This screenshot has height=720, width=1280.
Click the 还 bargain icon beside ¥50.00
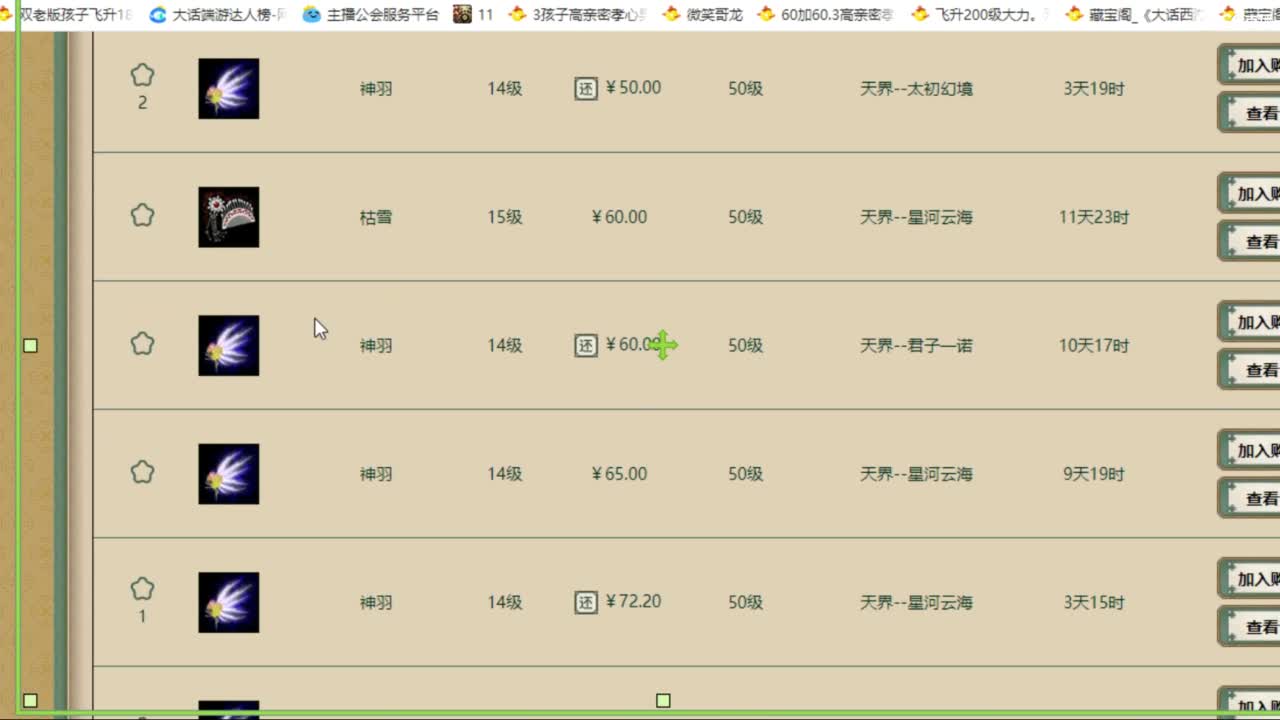coord(586,88)
